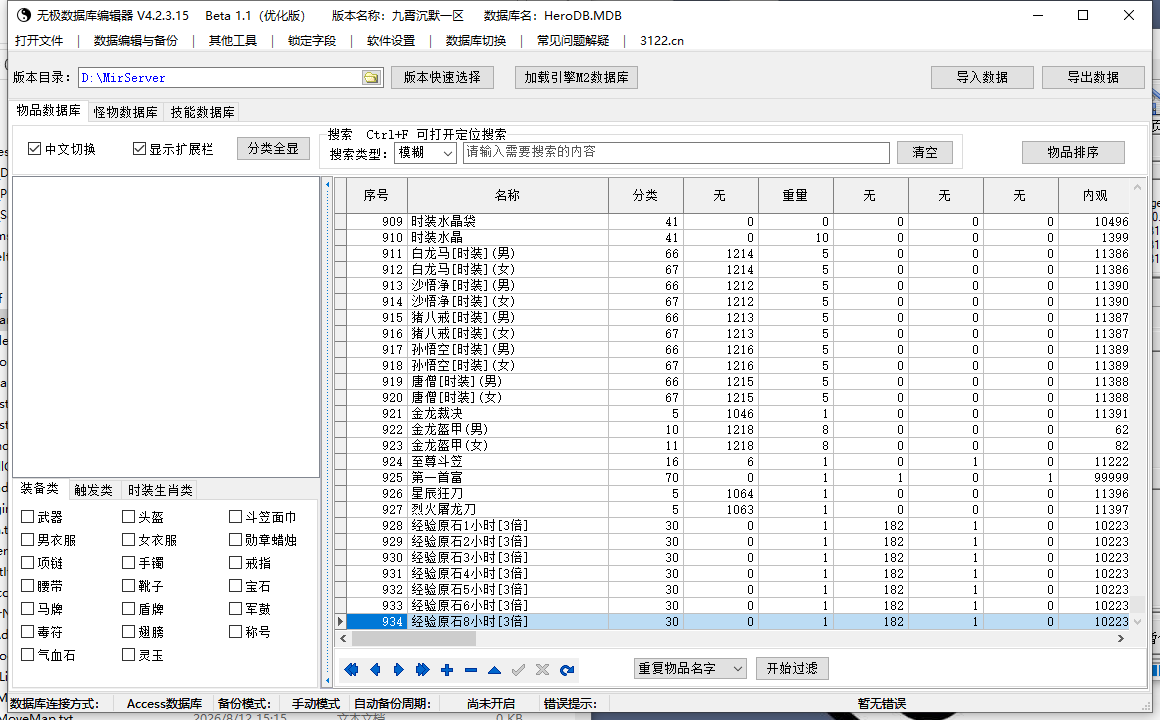This screenshot has width=1160, height=720.
Task: Open 锁定字段 menu
Action: tap(312, 41)
